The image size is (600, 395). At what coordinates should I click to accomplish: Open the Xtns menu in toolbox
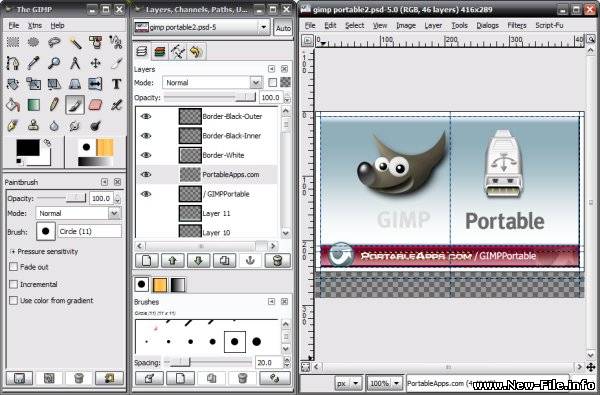pyautogui.click(x=35, y=26)
